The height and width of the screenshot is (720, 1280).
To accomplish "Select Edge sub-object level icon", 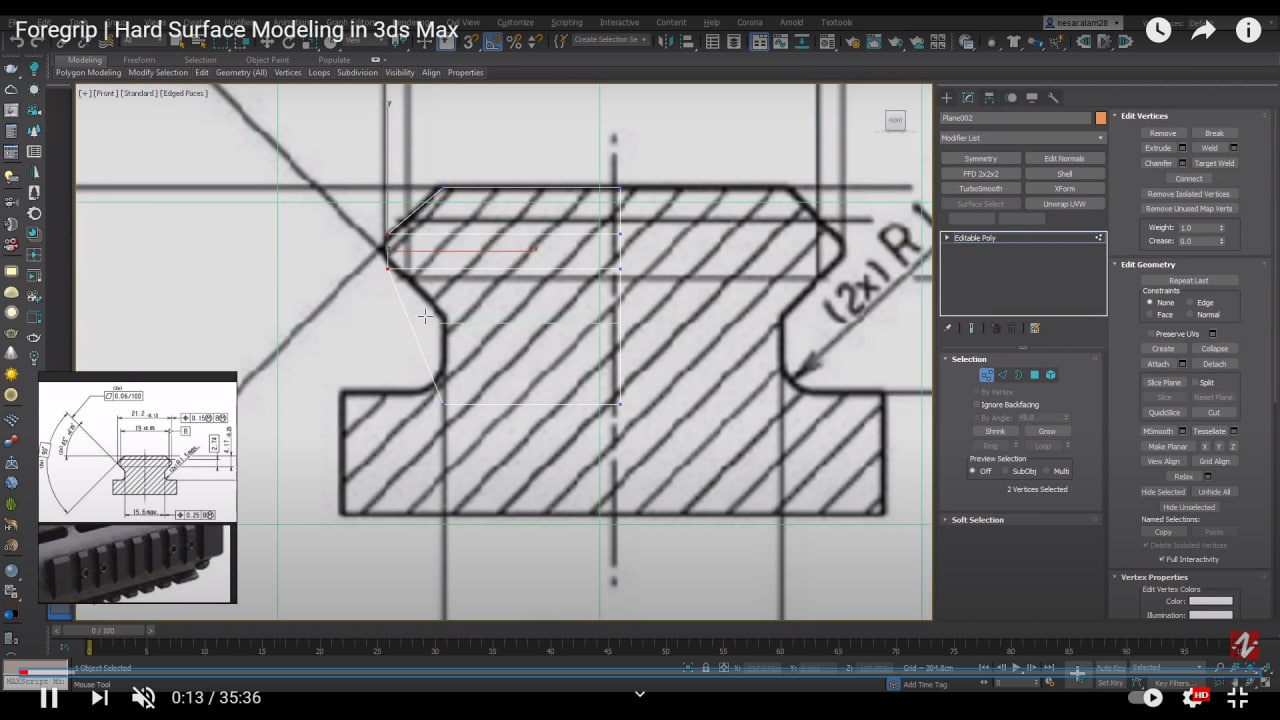I will [x=1003, y=375].
